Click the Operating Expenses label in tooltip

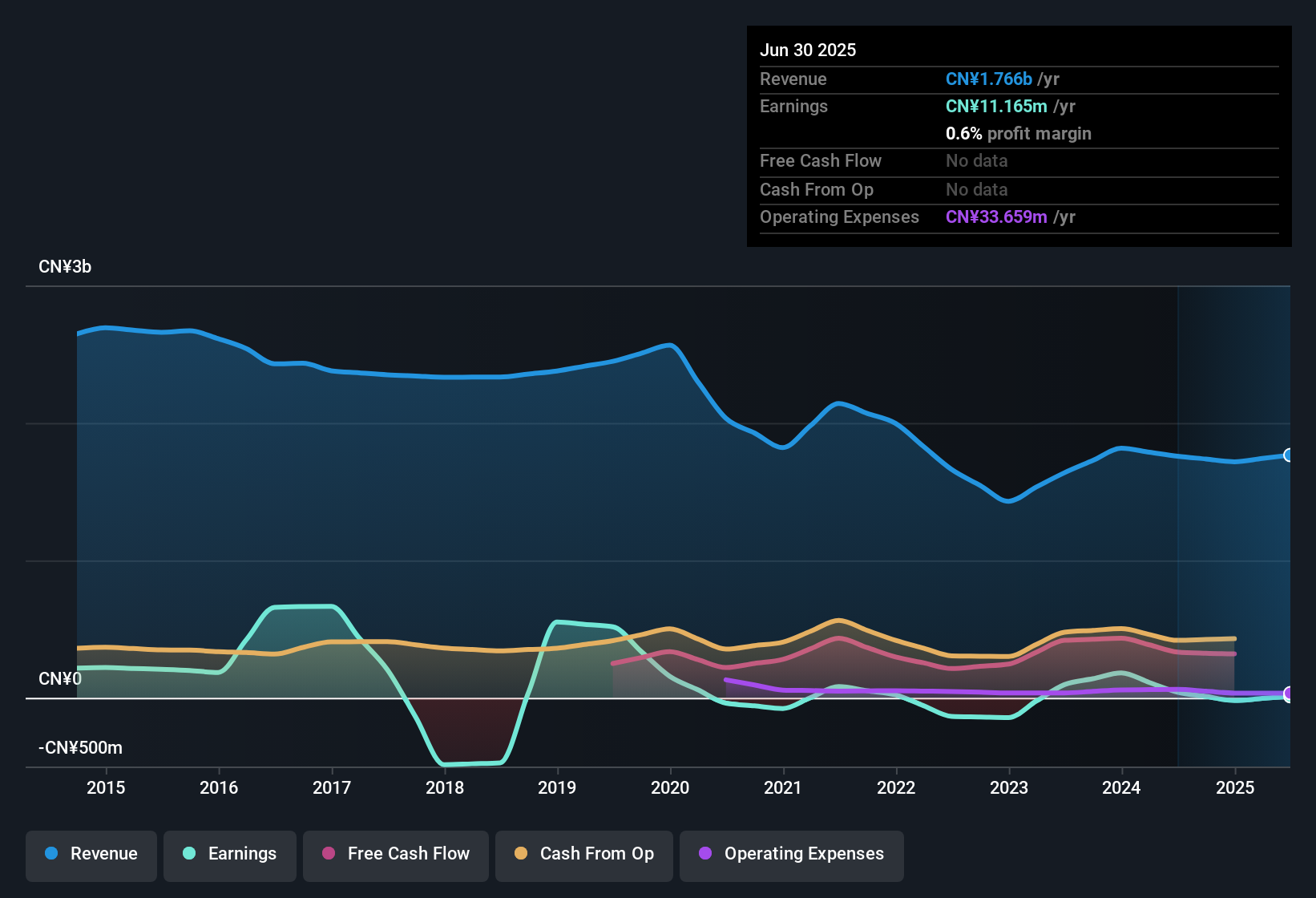point(839,216)
